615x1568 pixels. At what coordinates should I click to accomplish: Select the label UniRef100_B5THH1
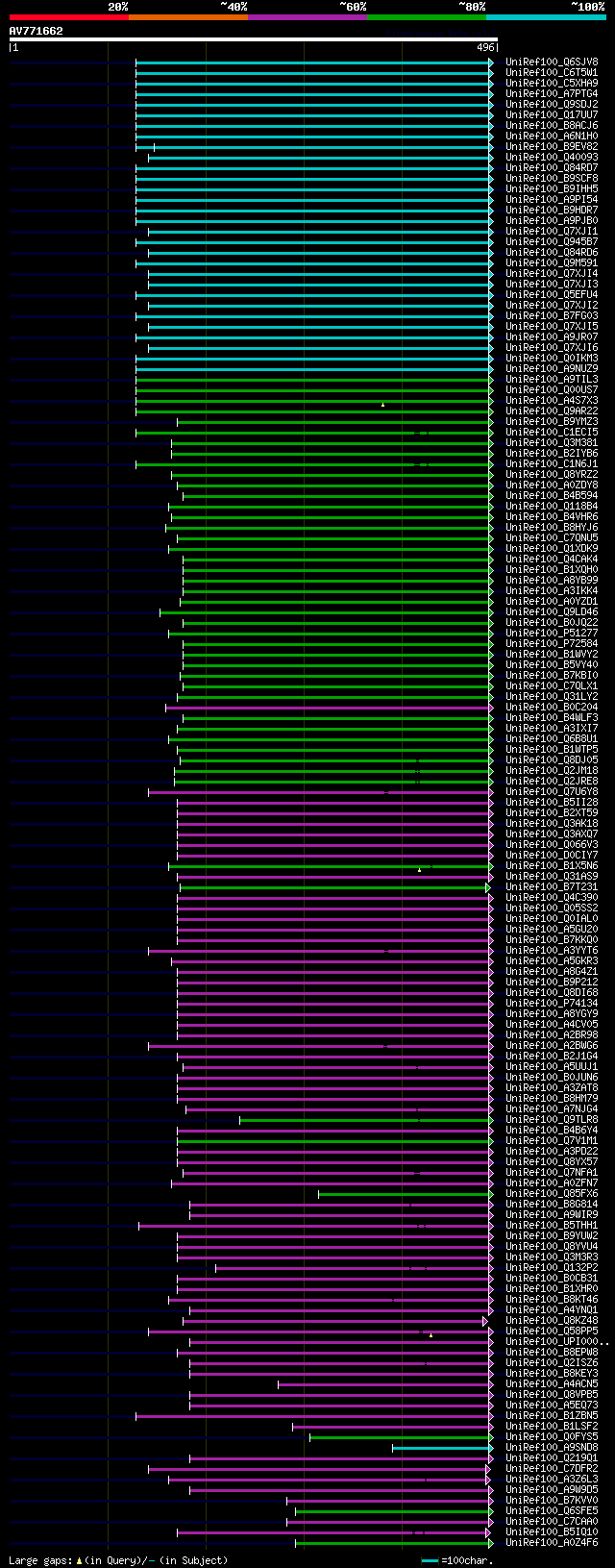552,1225
